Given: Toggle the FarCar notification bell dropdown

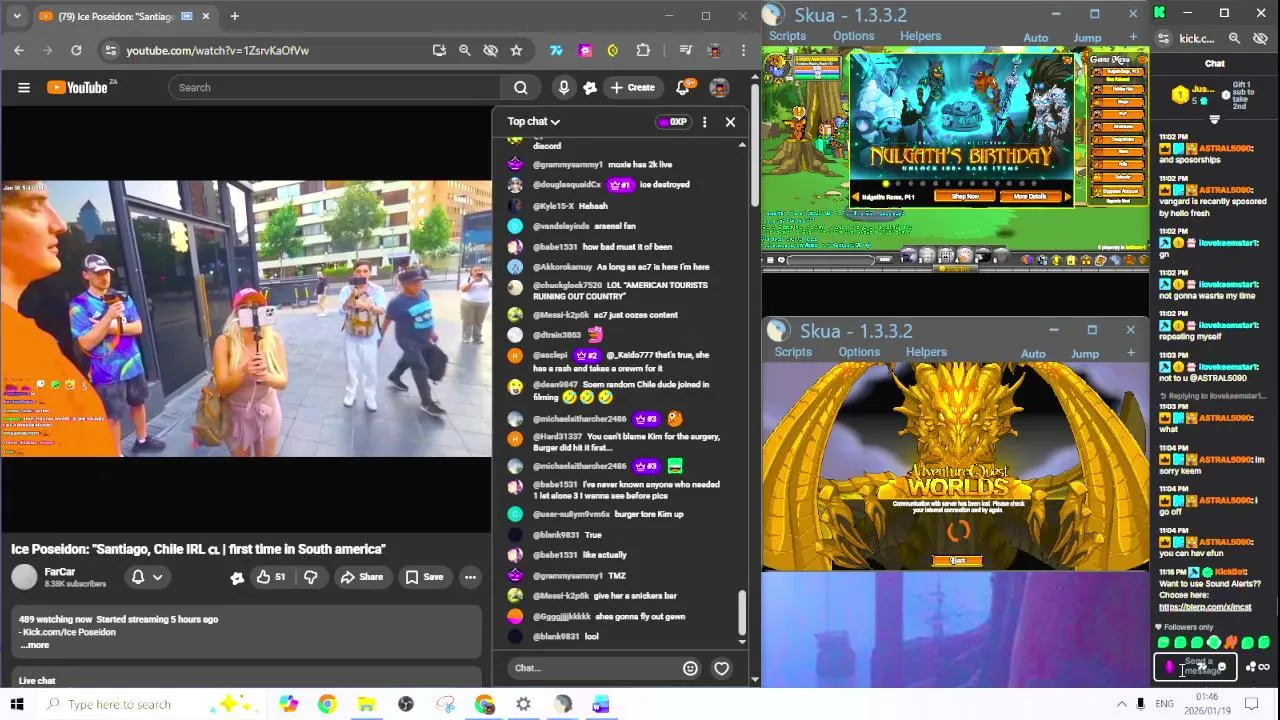Looking at the screenshot, I should 147,577.
